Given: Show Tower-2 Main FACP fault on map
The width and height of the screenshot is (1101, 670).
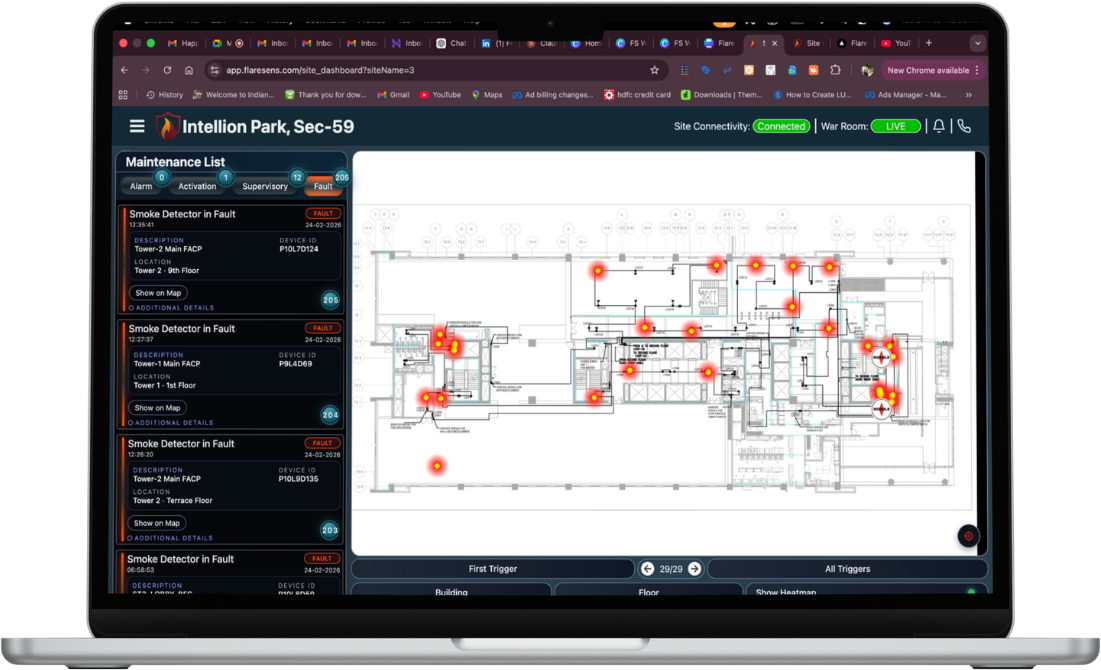Looking at the screenshot, I should pos(157,292).
